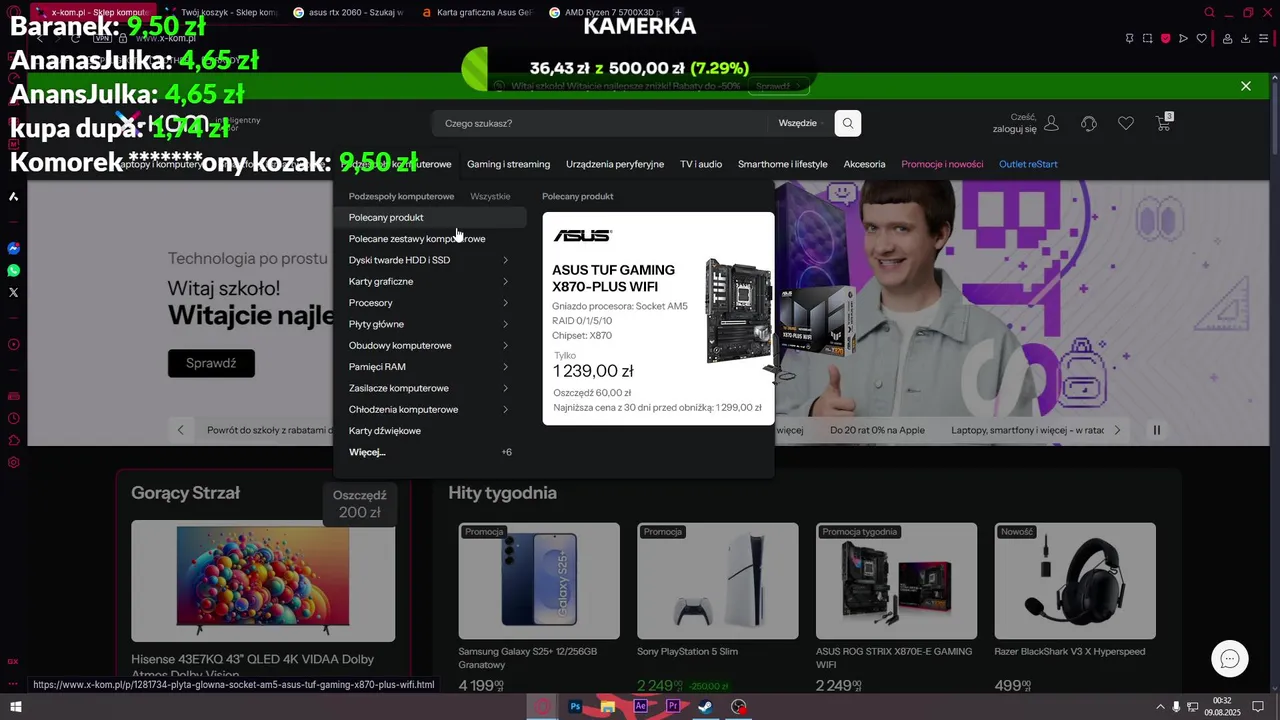1280x720 pixels.
Task: Open the wishlist heart icon in the x-kom header
Action: tap(1126, 123)
